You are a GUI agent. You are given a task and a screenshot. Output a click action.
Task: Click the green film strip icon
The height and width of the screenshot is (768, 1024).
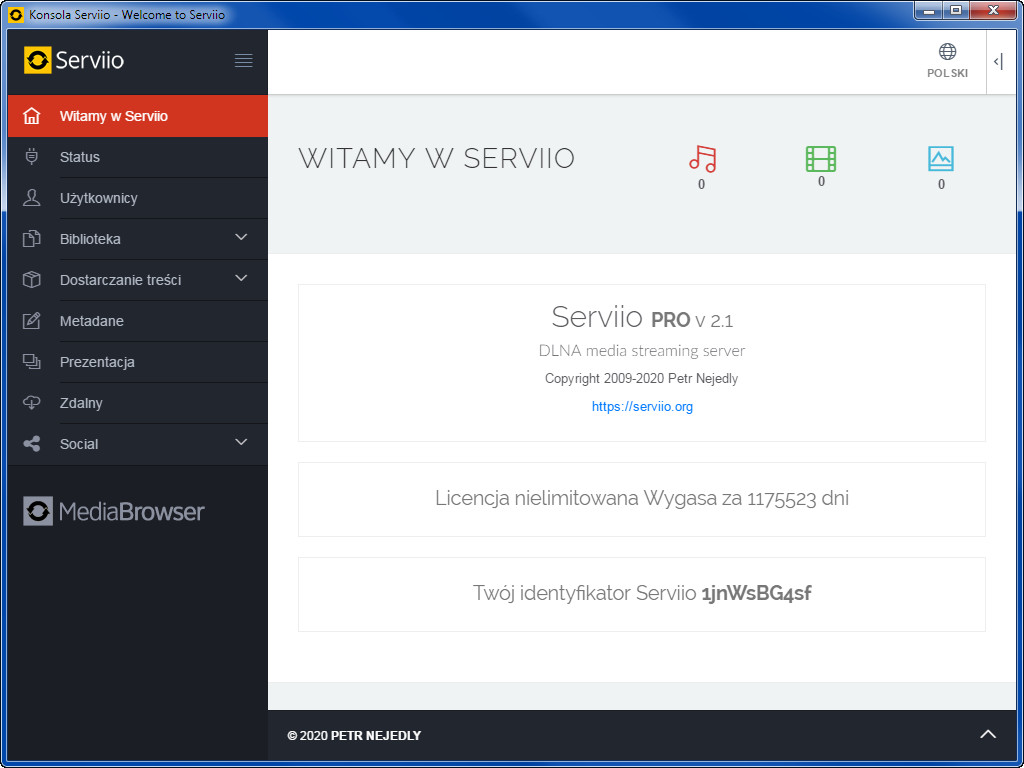(821, 159)
